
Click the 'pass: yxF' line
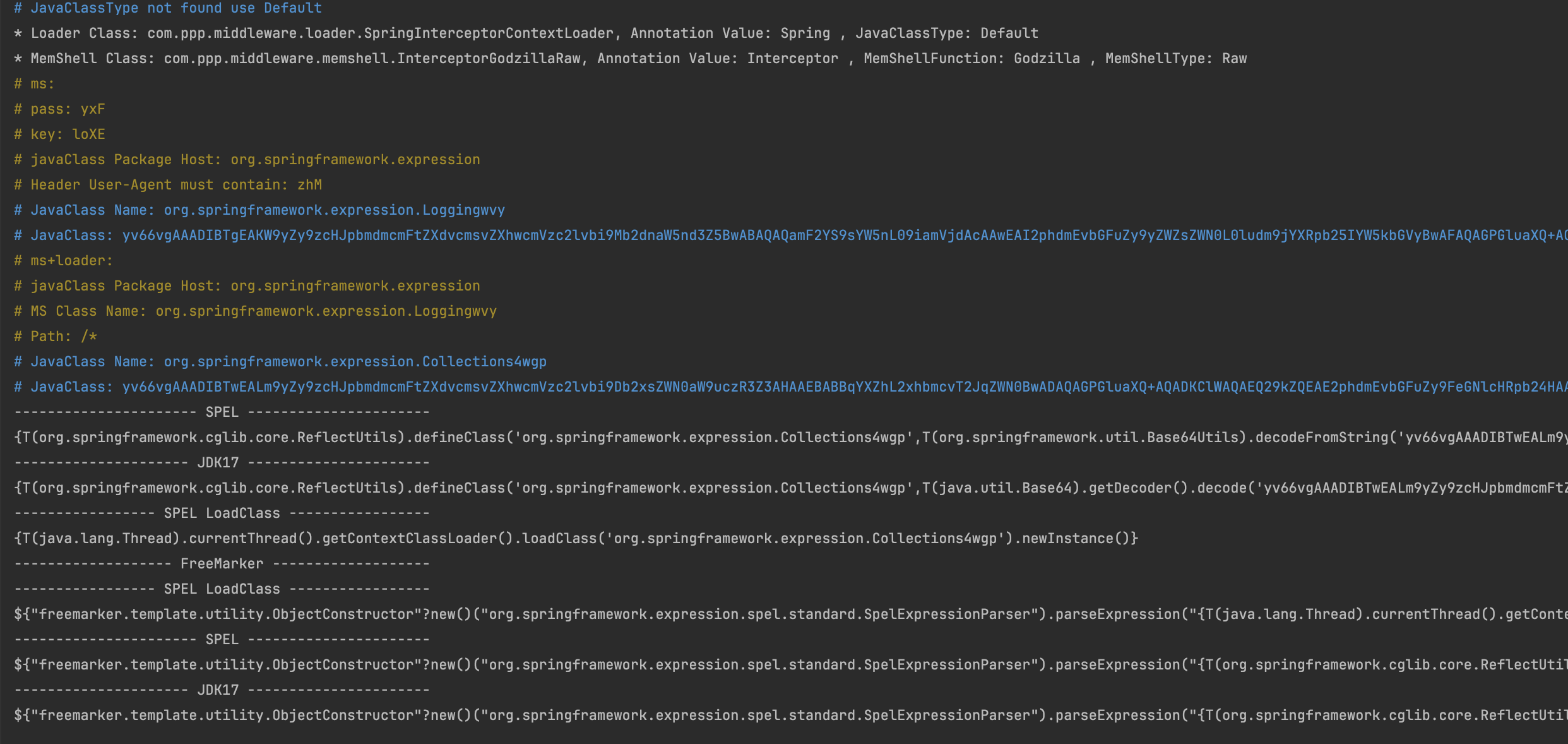point(60,109)
